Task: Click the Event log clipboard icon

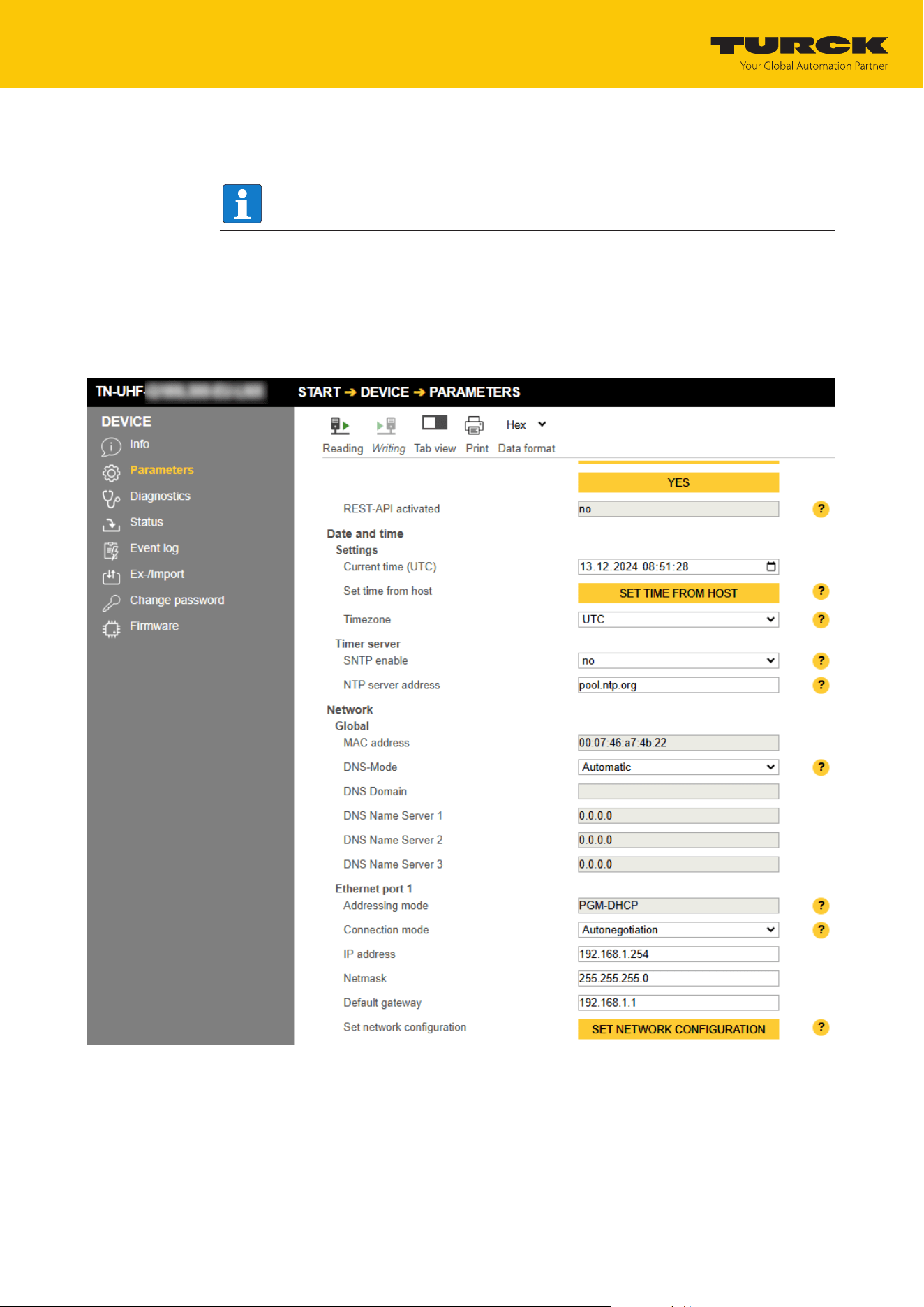Action: [111, 551]
